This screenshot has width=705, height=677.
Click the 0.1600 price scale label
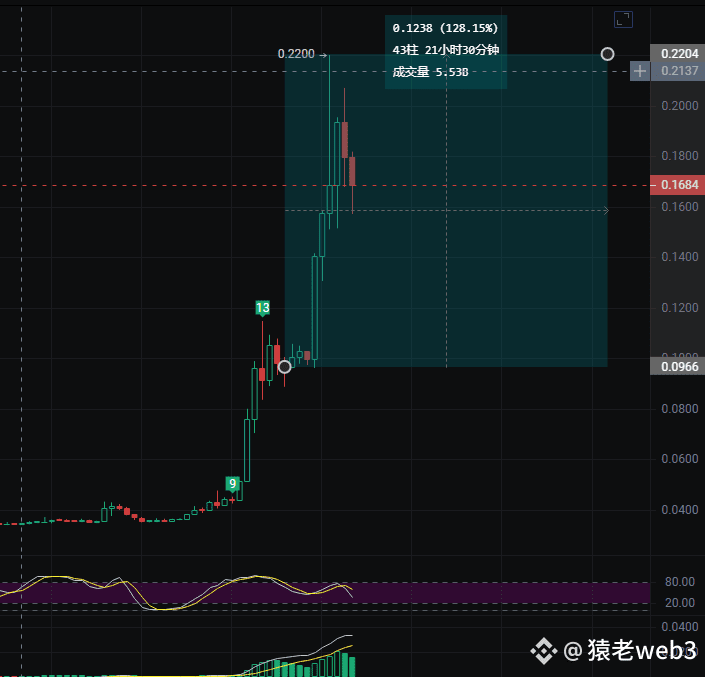click(x=680, y=207)
